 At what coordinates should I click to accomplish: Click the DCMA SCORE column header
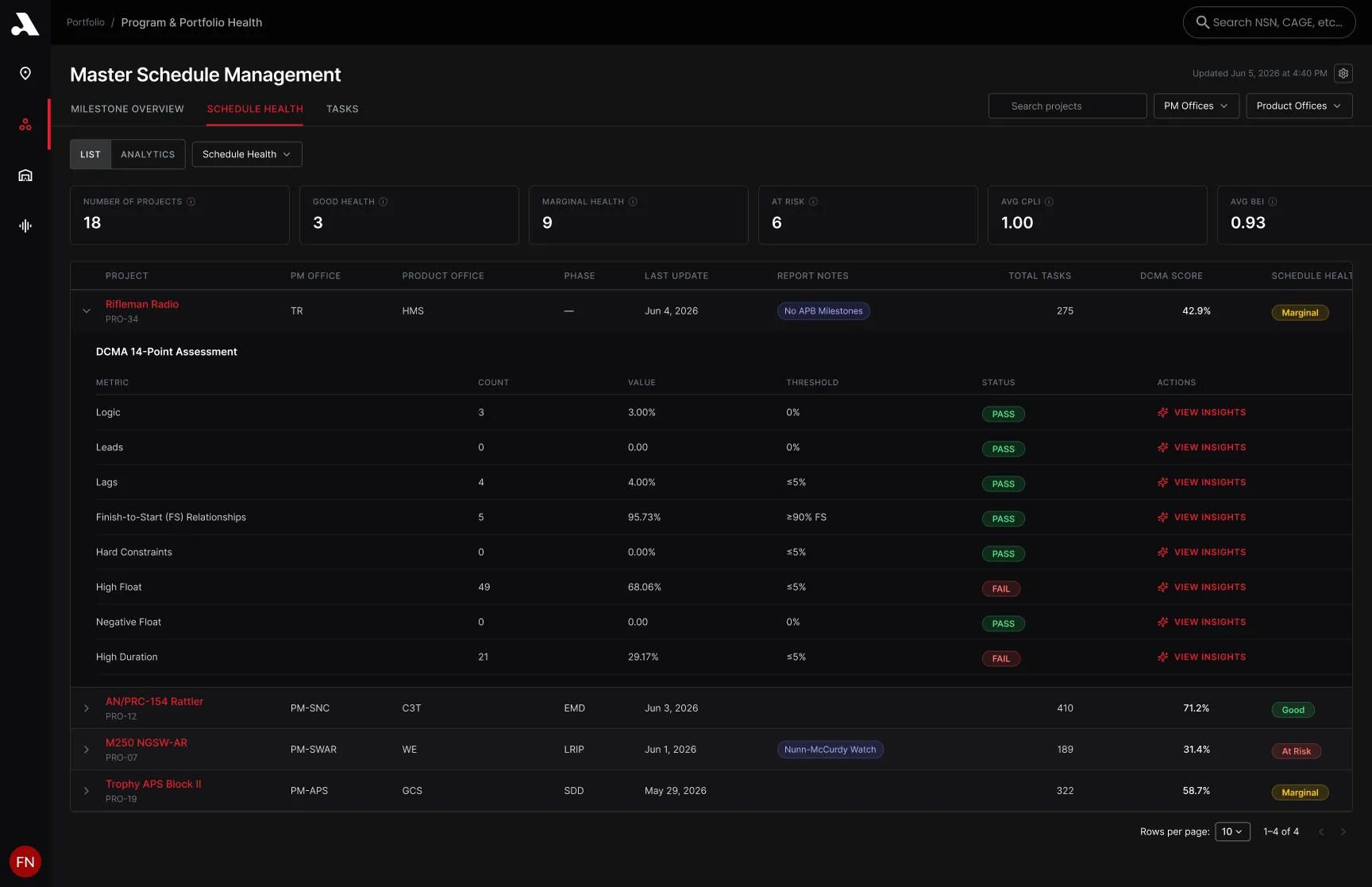(1171, 276)
